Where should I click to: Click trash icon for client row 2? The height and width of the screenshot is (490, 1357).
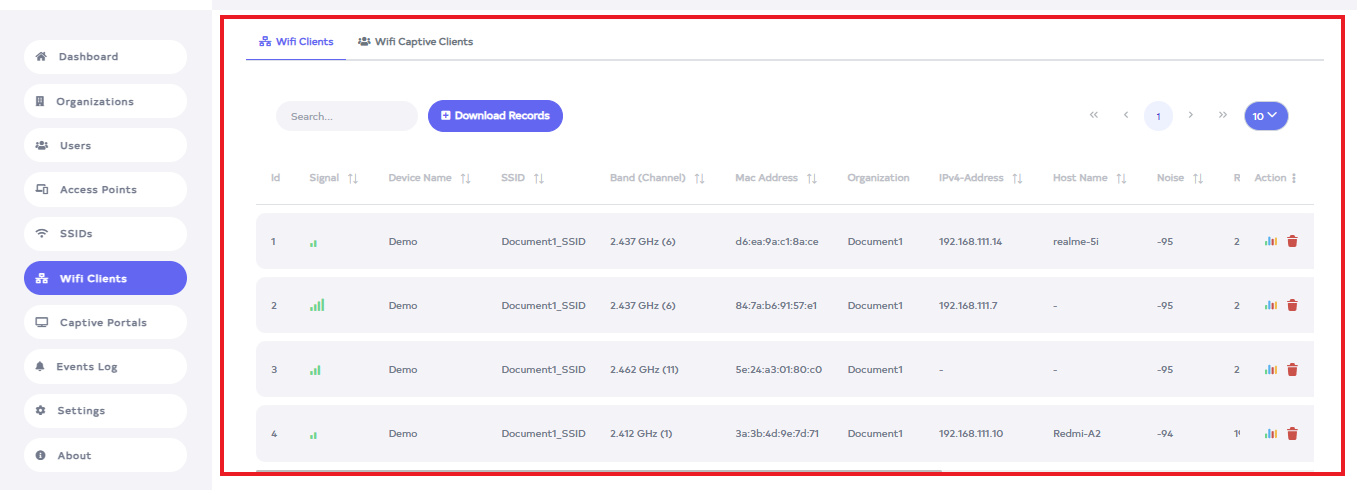(1292, 305)
